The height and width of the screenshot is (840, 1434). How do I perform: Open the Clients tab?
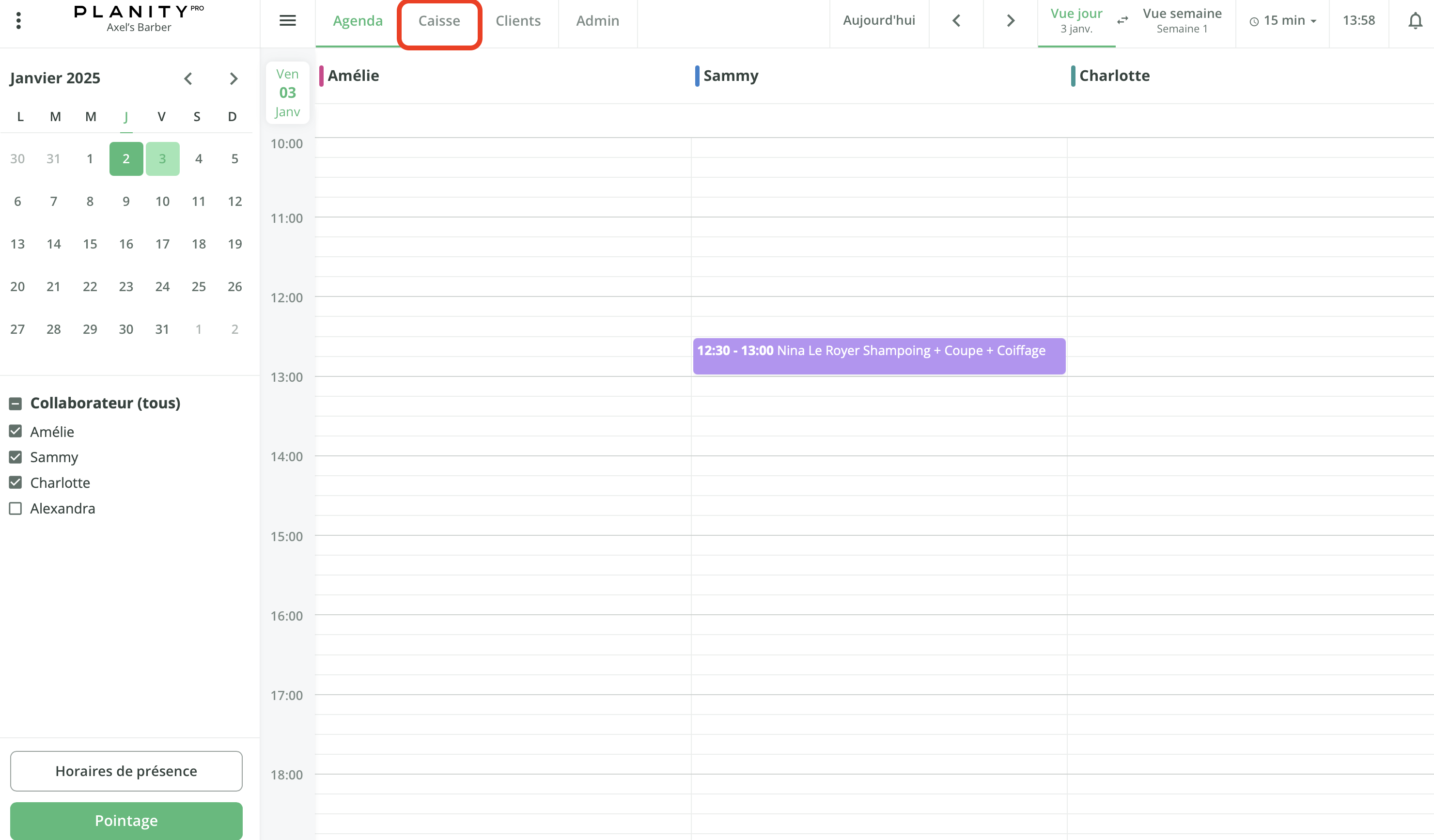[x=518, y=20]
